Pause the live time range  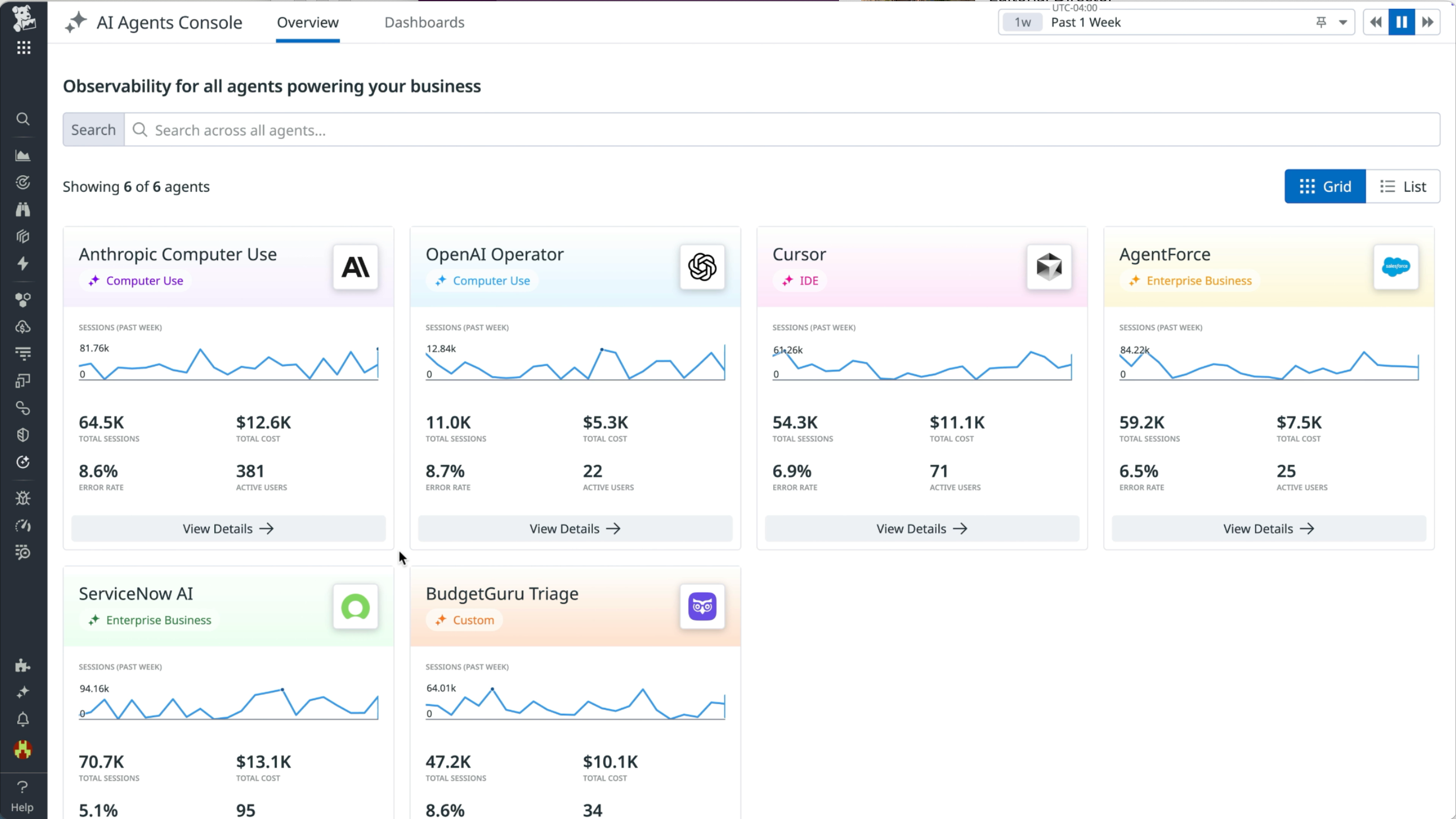[x=1401, y=22]
